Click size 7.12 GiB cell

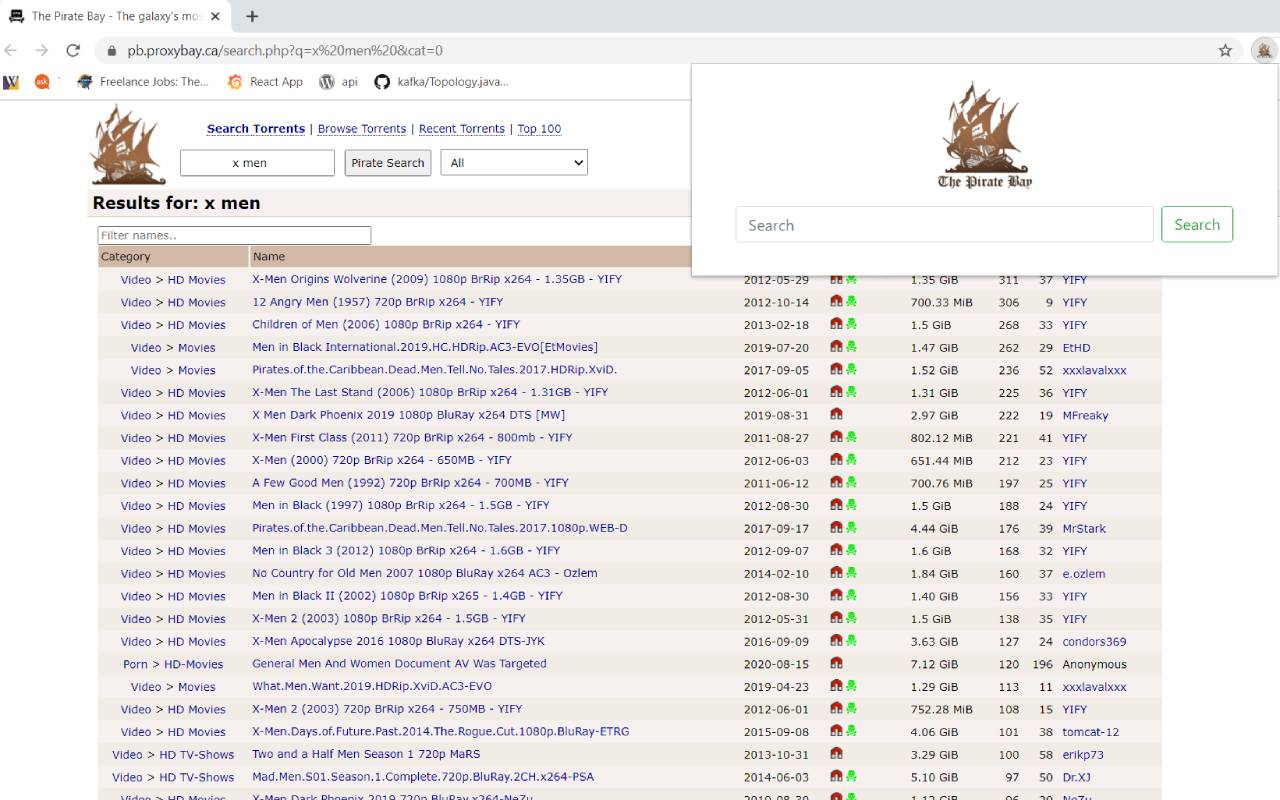tap(934, 664)
